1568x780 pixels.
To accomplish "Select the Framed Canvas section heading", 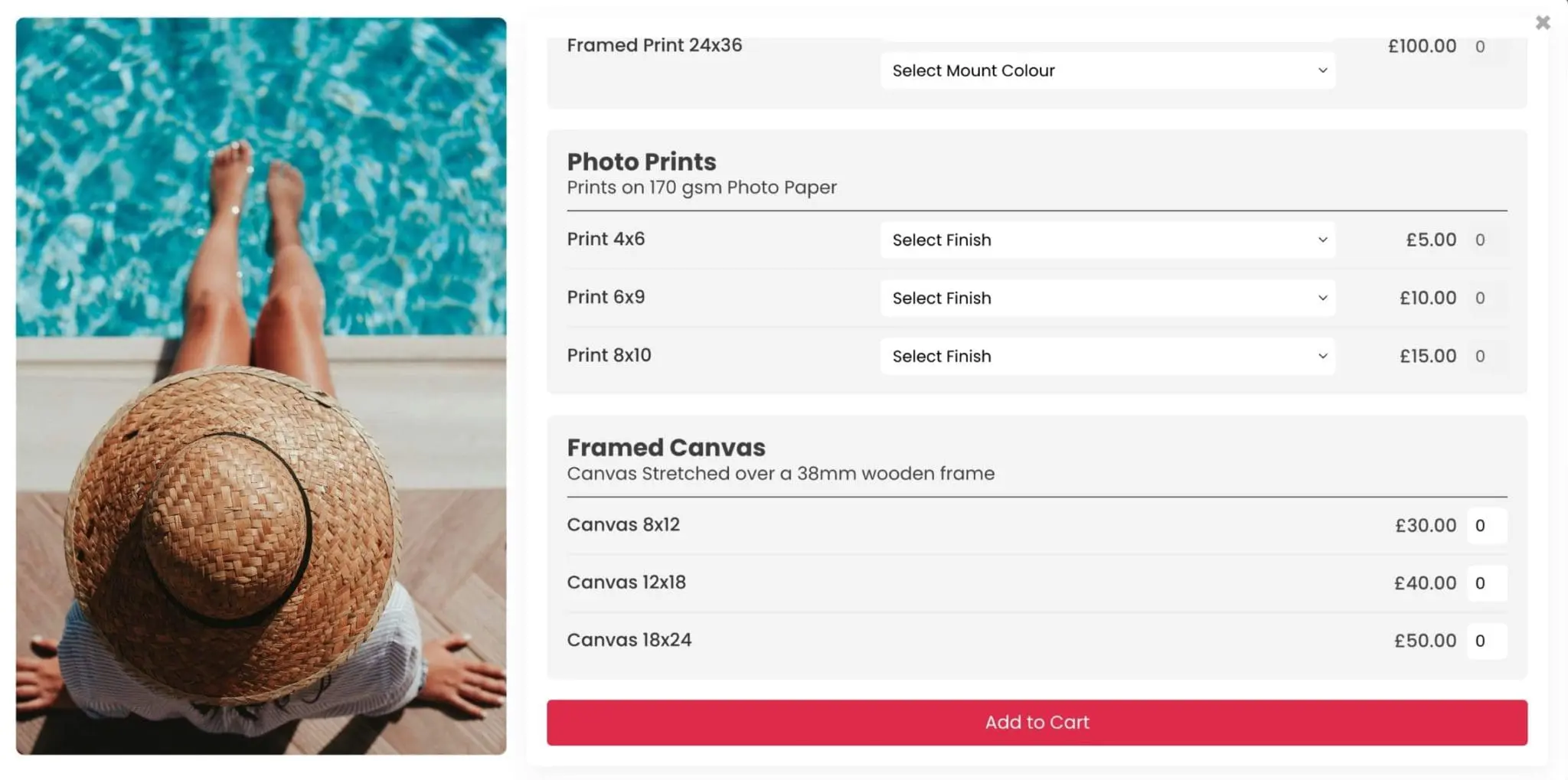I will 666,447.
